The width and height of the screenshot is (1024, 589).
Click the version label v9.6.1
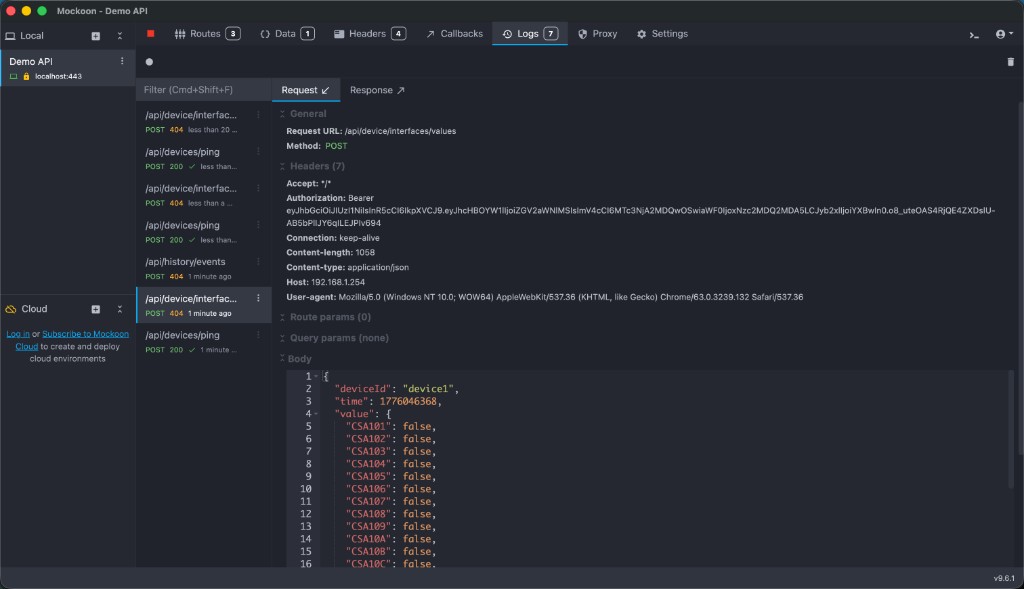pyautogui.click(x=1004, y=578)
